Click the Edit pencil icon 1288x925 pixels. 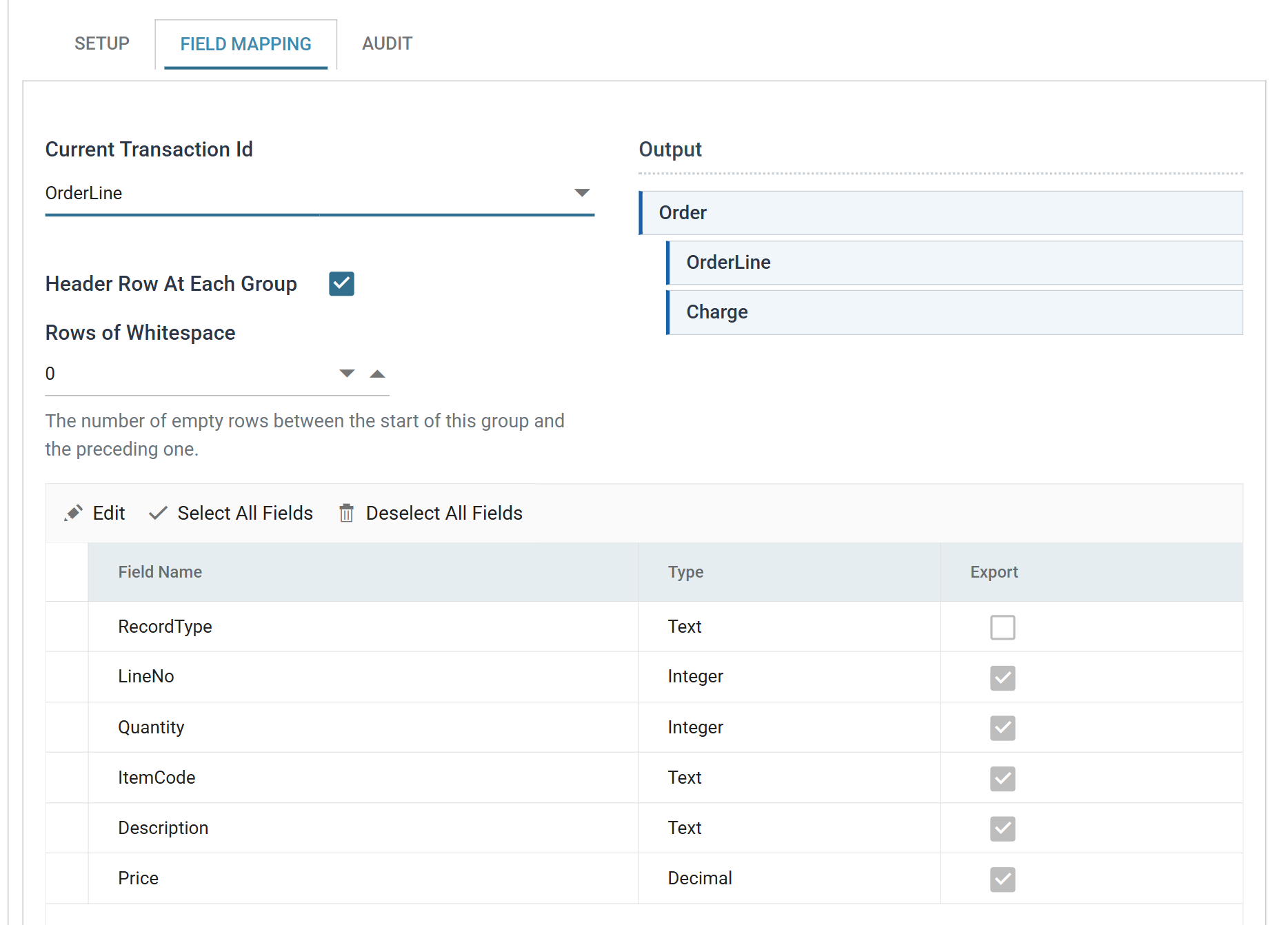click(x=73, y=514)
